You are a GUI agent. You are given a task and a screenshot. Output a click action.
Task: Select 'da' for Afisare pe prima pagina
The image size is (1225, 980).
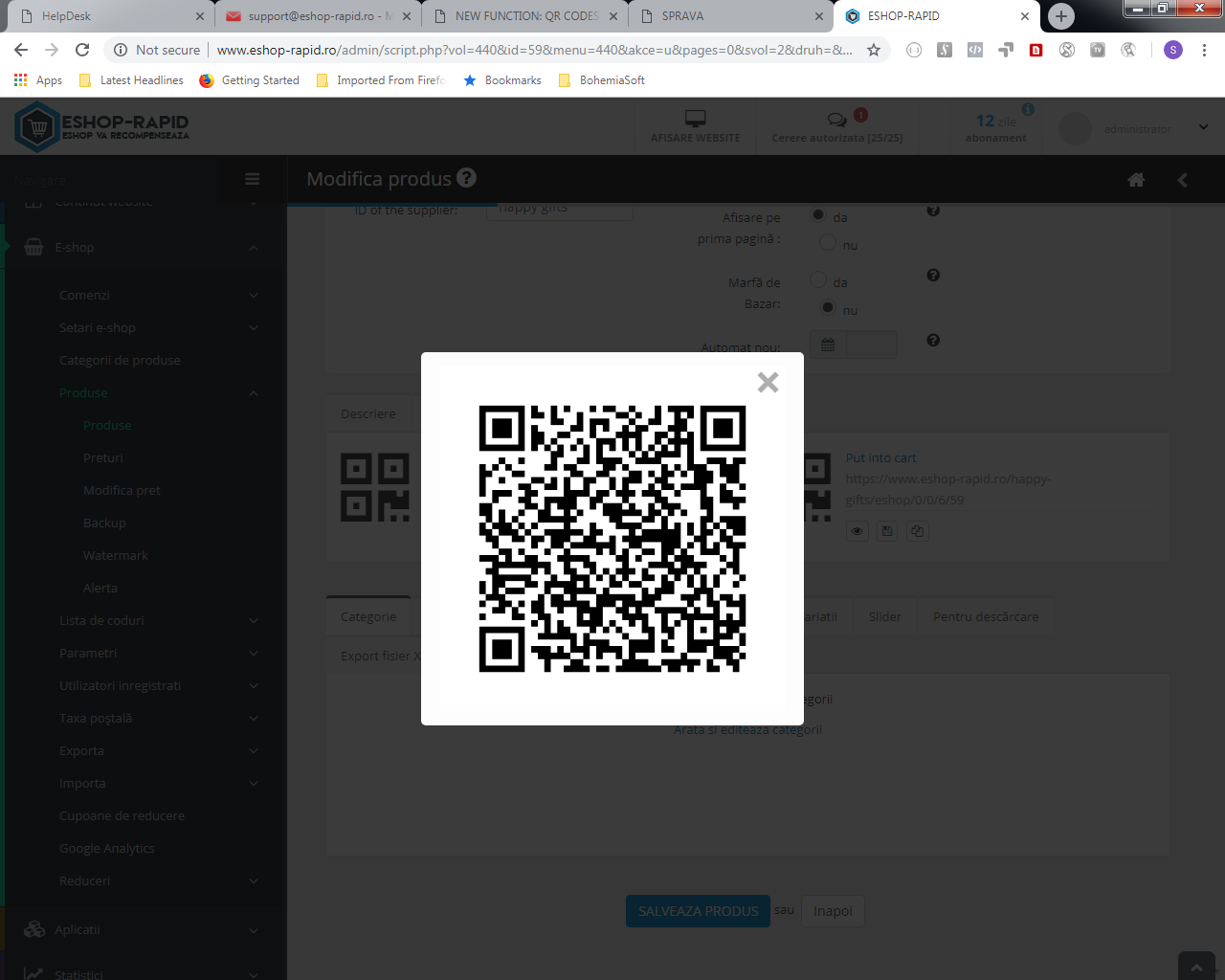[818, 215]
